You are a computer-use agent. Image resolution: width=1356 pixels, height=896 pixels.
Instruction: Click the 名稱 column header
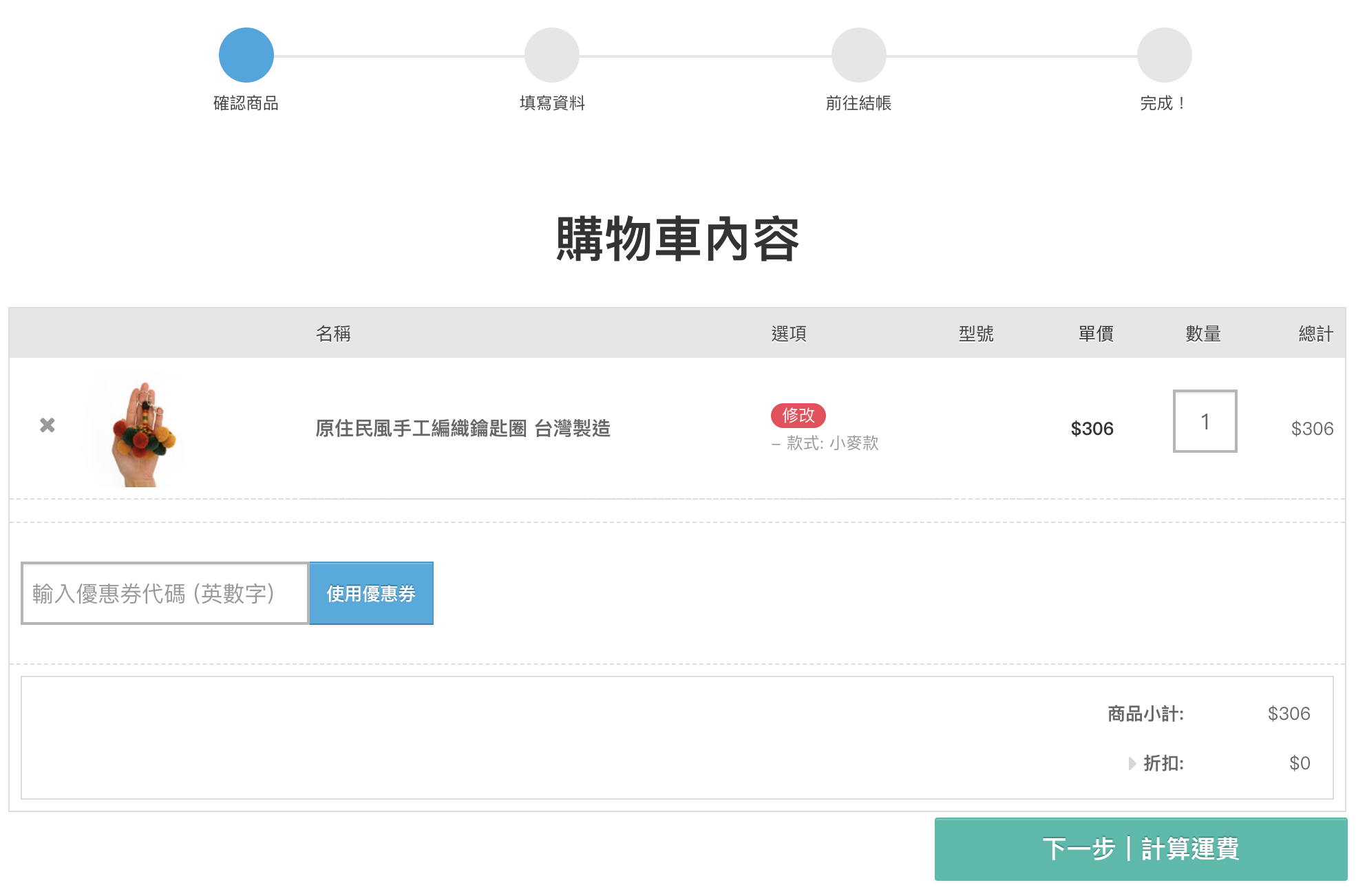click(333, 334)
